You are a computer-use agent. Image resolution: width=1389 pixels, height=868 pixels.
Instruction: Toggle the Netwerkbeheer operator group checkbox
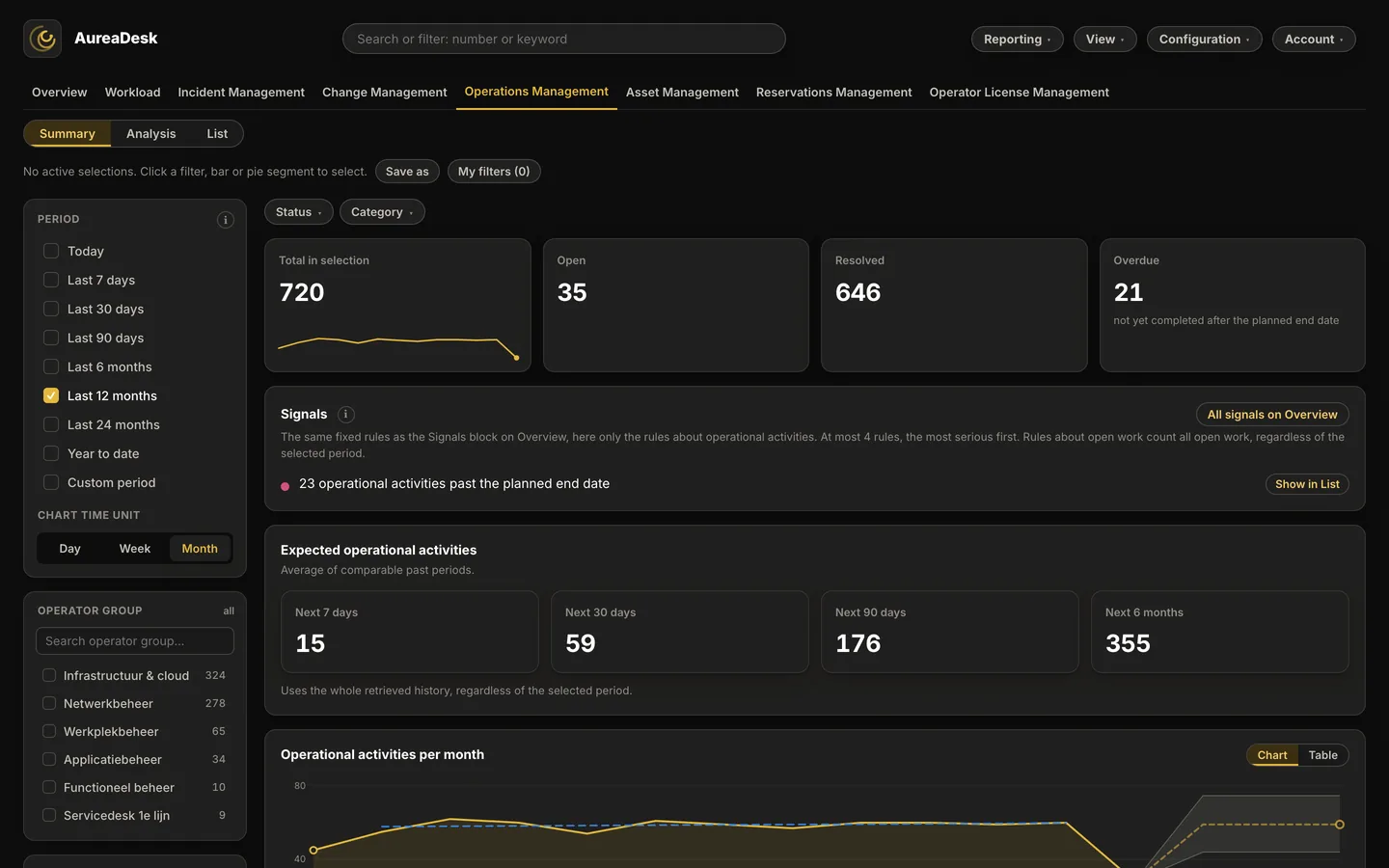click(x=49, y=703)
